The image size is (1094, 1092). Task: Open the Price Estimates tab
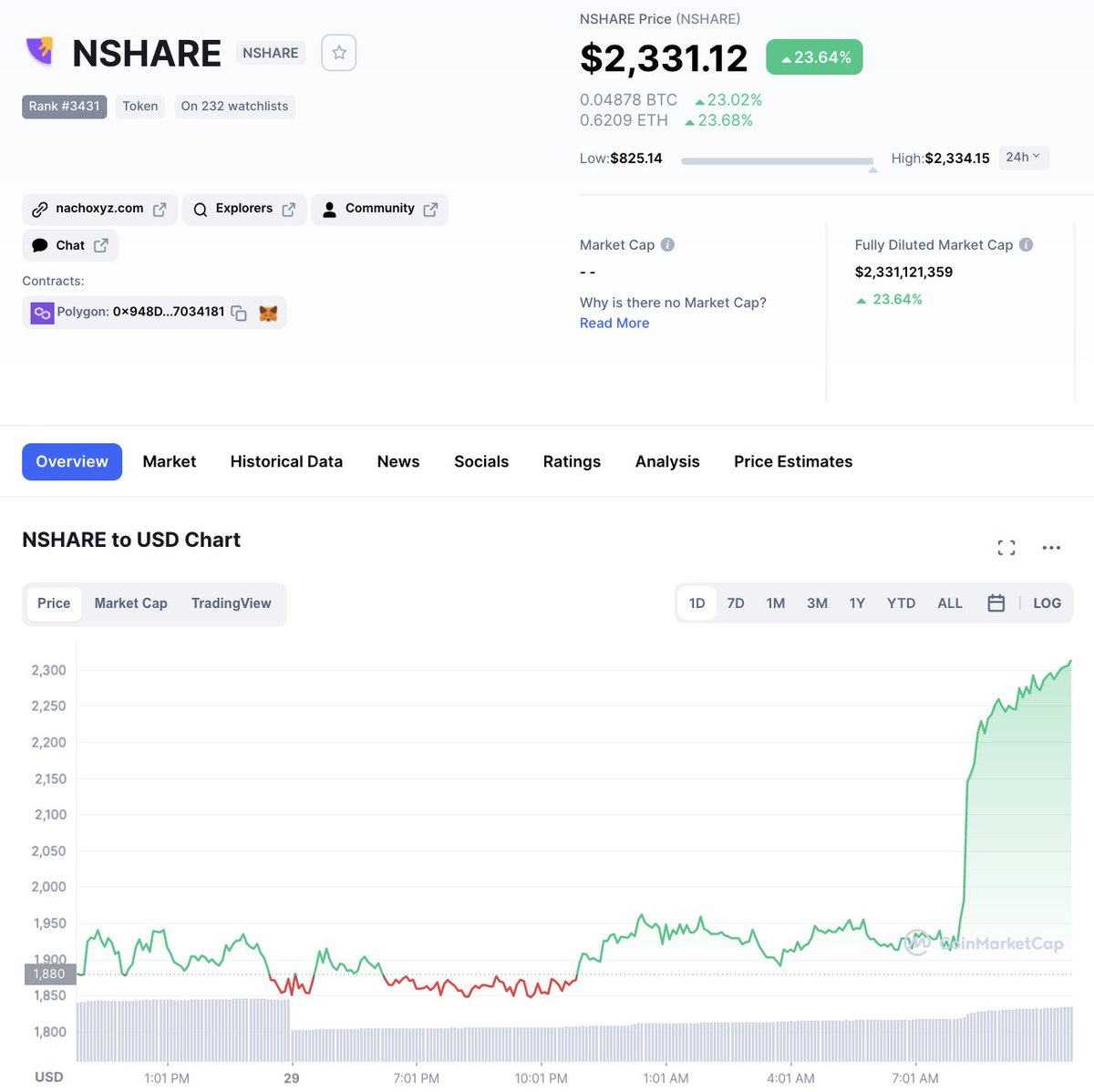point(793,461)
